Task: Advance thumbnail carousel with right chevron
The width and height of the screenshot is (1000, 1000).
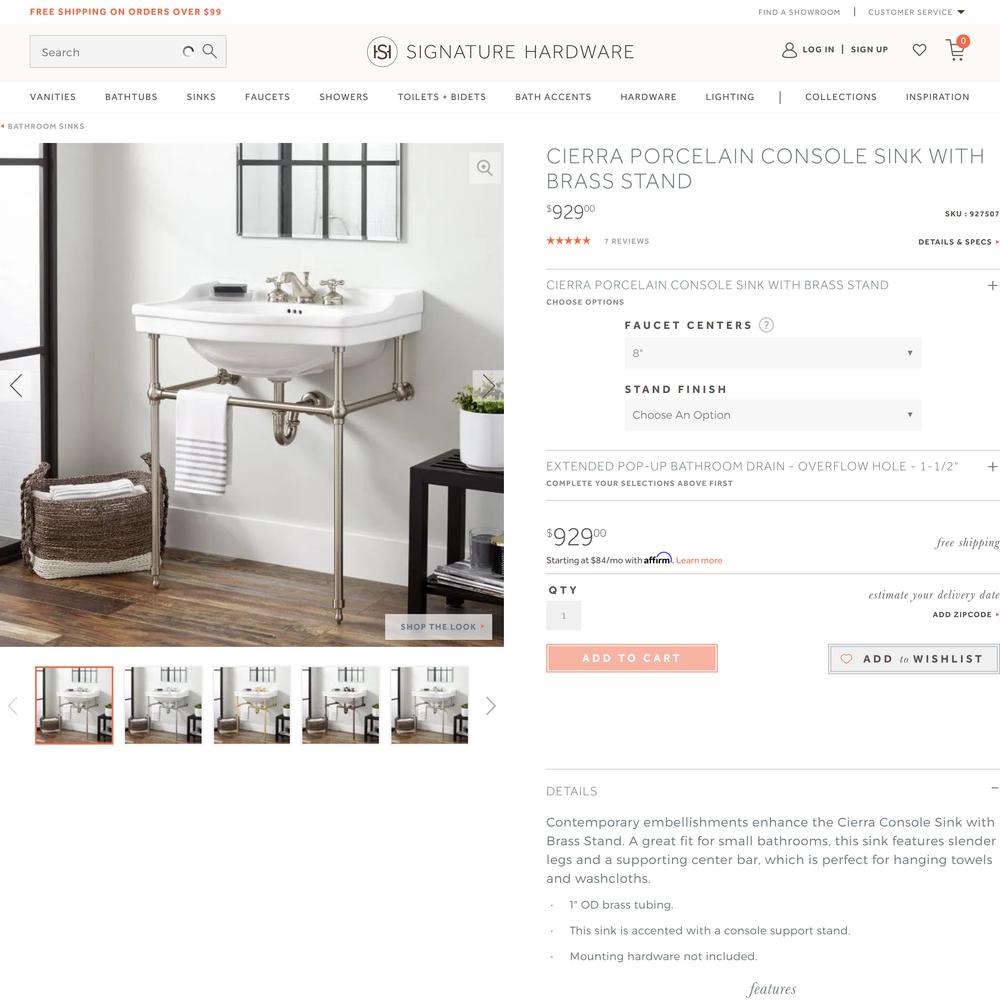Action: coord(490,705)
